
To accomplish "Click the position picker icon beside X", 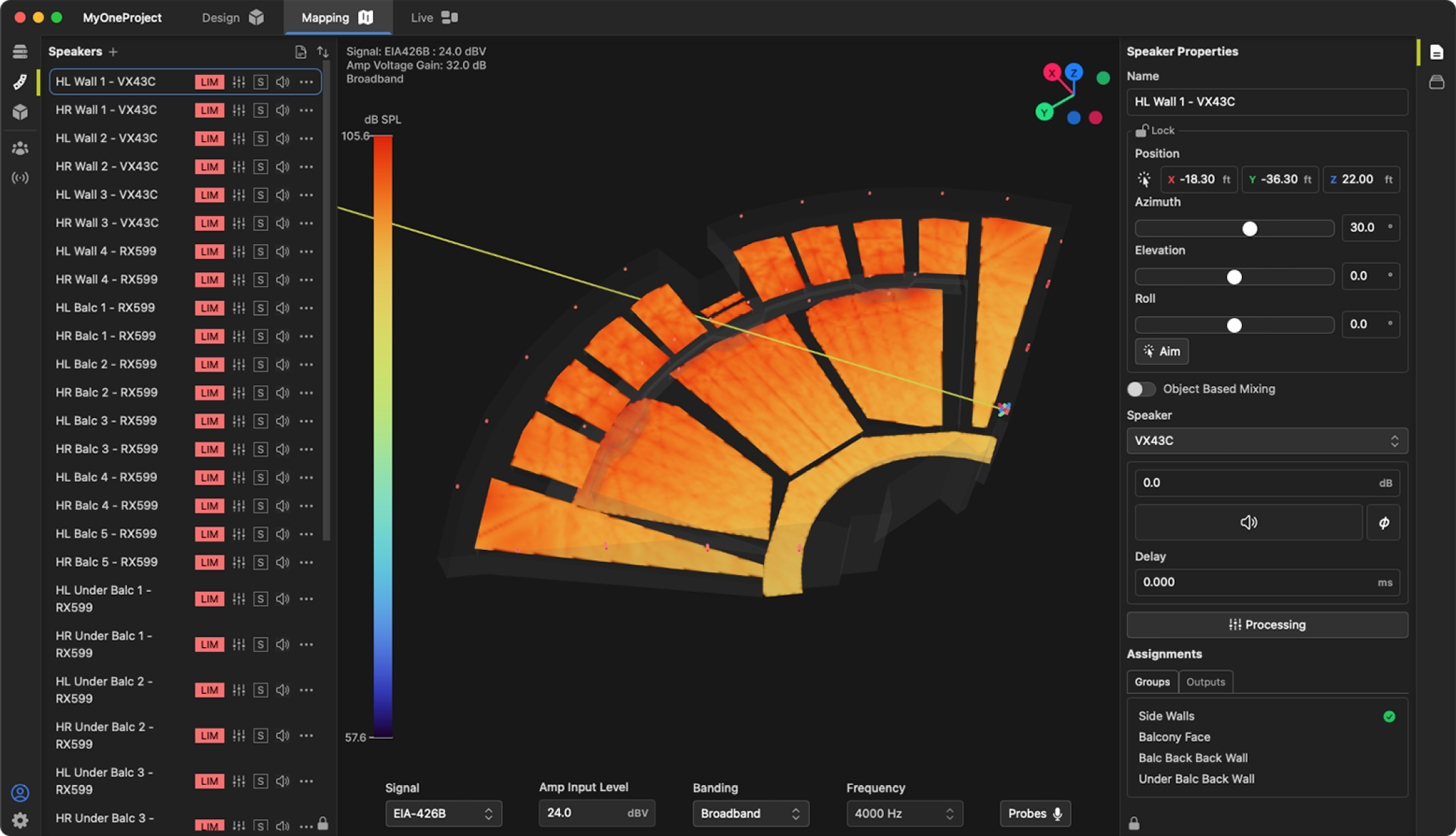I will 1145,179.
